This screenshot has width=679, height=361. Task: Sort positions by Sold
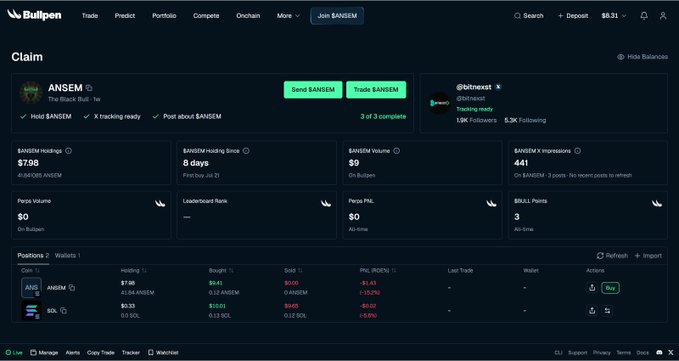coord(293,271)
